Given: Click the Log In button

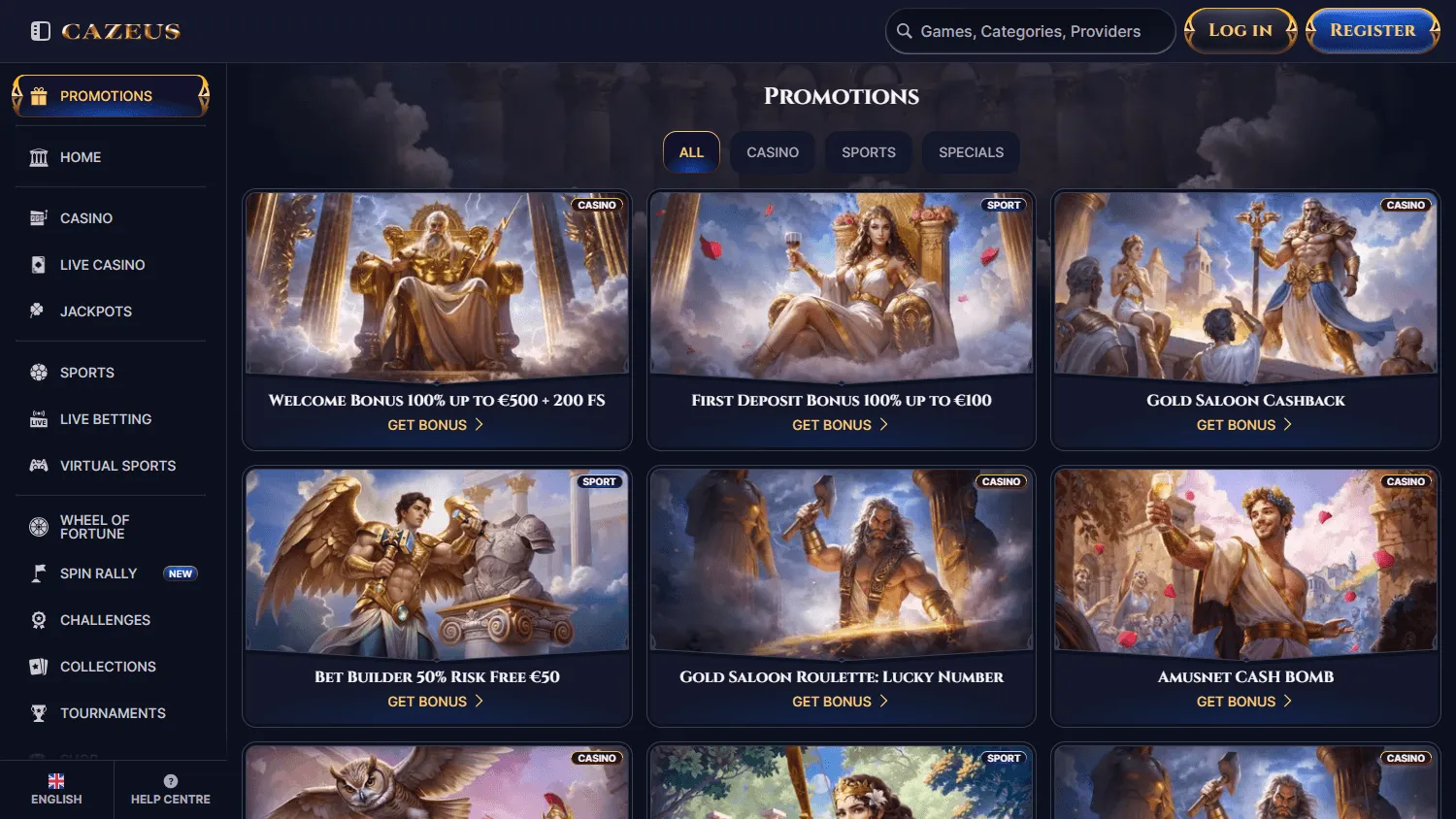Looking at the screenshot, I should coord(1241,30).
